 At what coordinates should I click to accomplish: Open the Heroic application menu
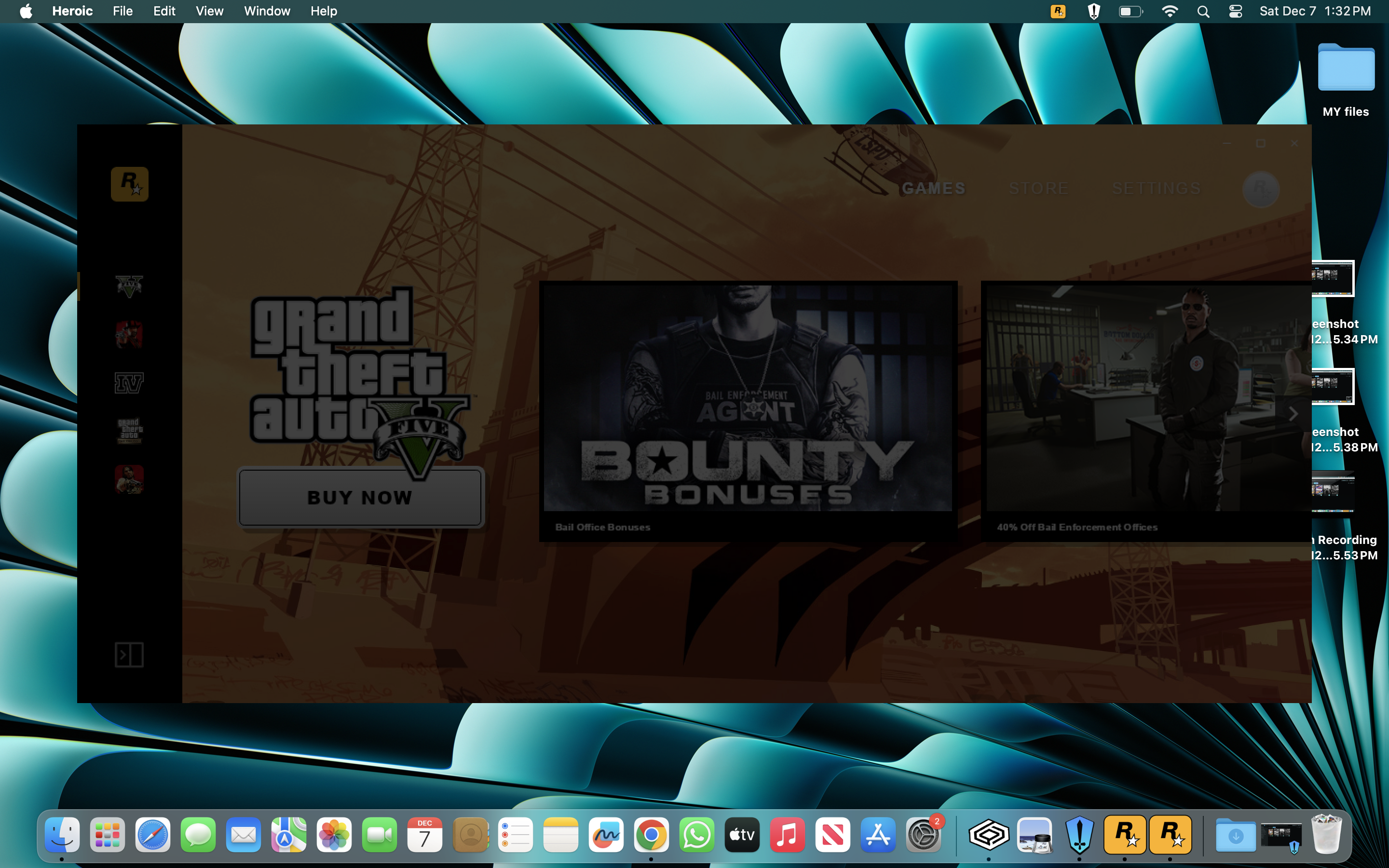pyautogui.click(x=72, y=11)
